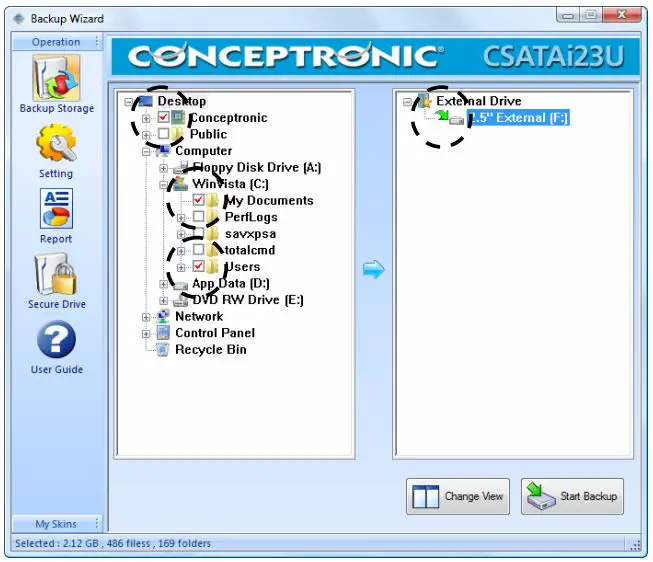
Task: Click the Floppy Disk Drive (A:) icon
Action: tap(181, 167)
